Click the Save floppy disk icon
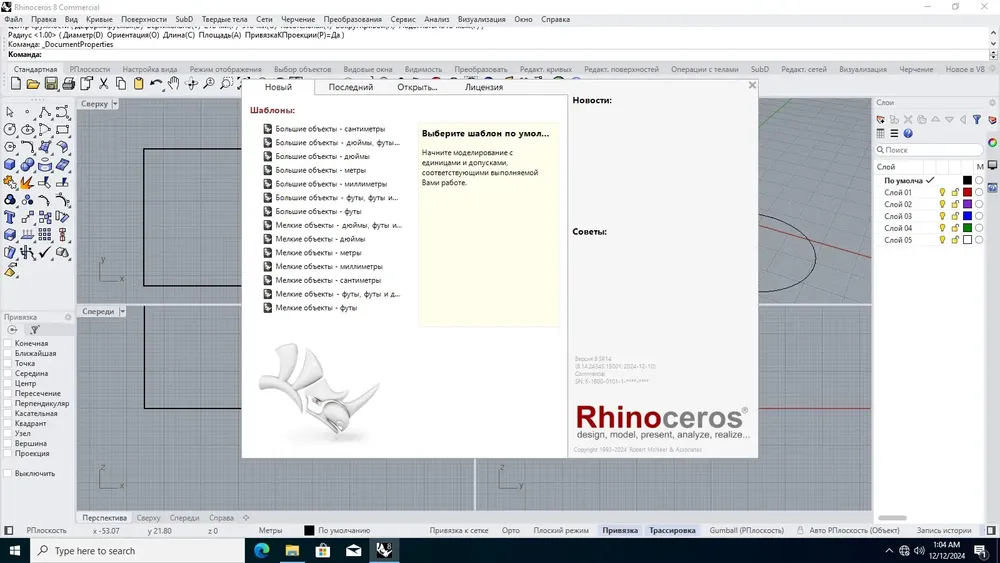The image size is (1000, 563). (51, 84)
